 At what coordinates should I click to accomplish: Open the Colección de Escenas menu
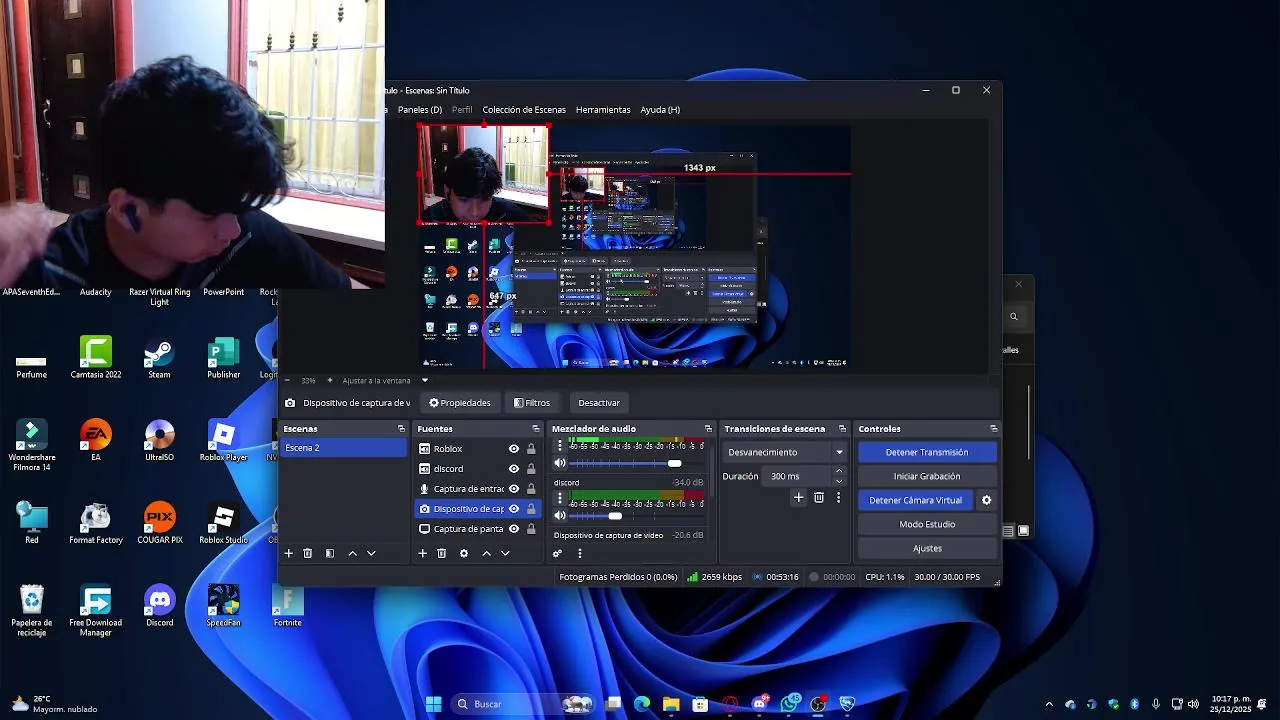pyautogui.click(x=524, y=110)
